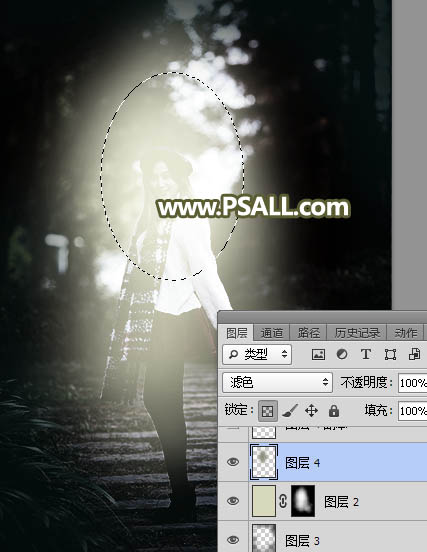Hide layer 图层 4 via eye icon
Viewport: 427px width, 552px height.
233,462
